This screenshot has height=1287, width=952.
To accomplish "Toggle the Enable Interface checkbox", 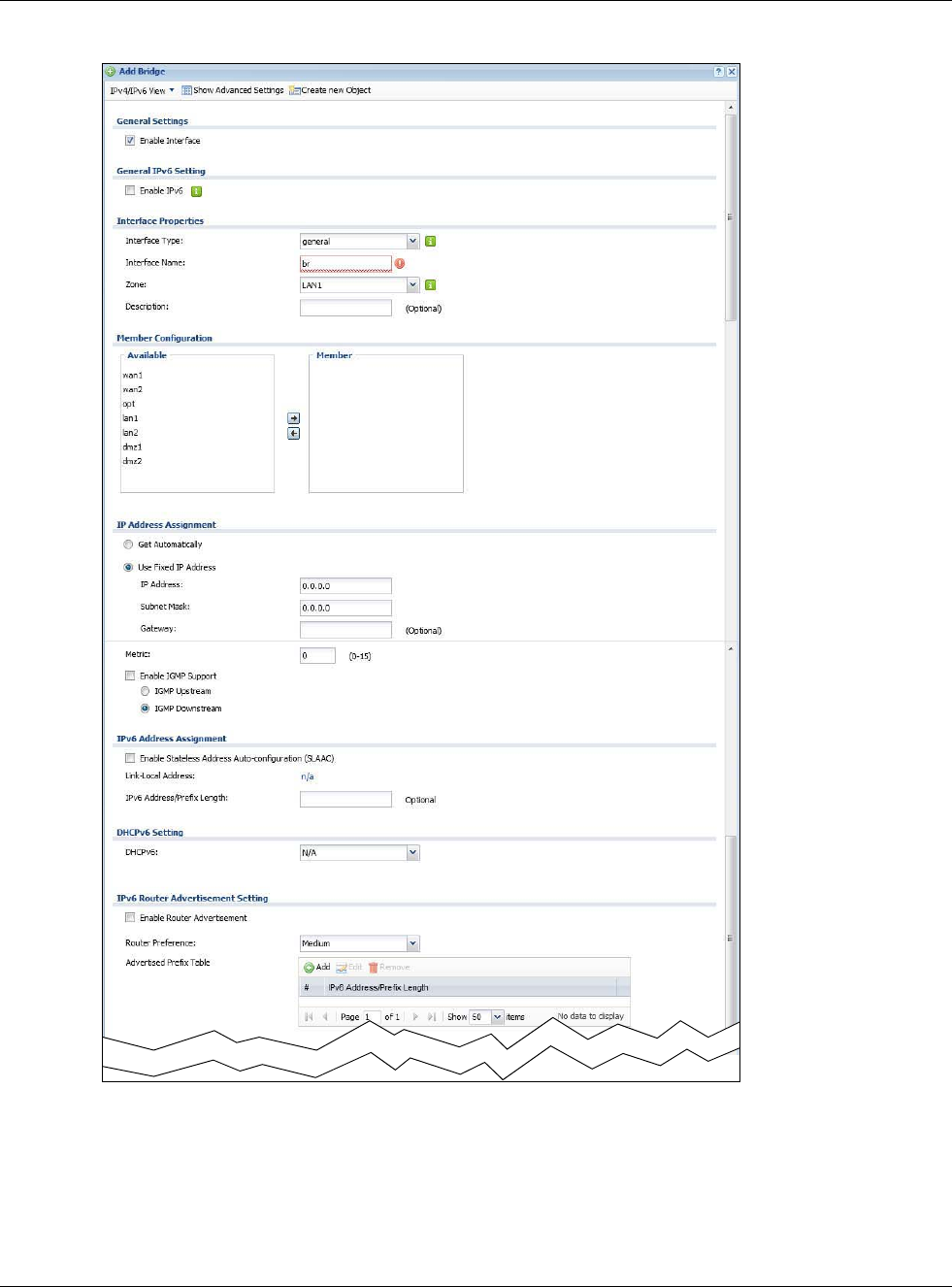I will click(x=130, y=141).
